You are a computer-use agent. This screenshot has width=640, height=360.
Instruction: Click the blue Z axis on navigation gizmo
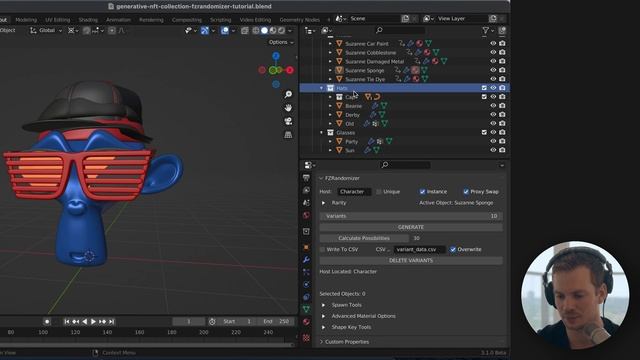pos(276,56)
